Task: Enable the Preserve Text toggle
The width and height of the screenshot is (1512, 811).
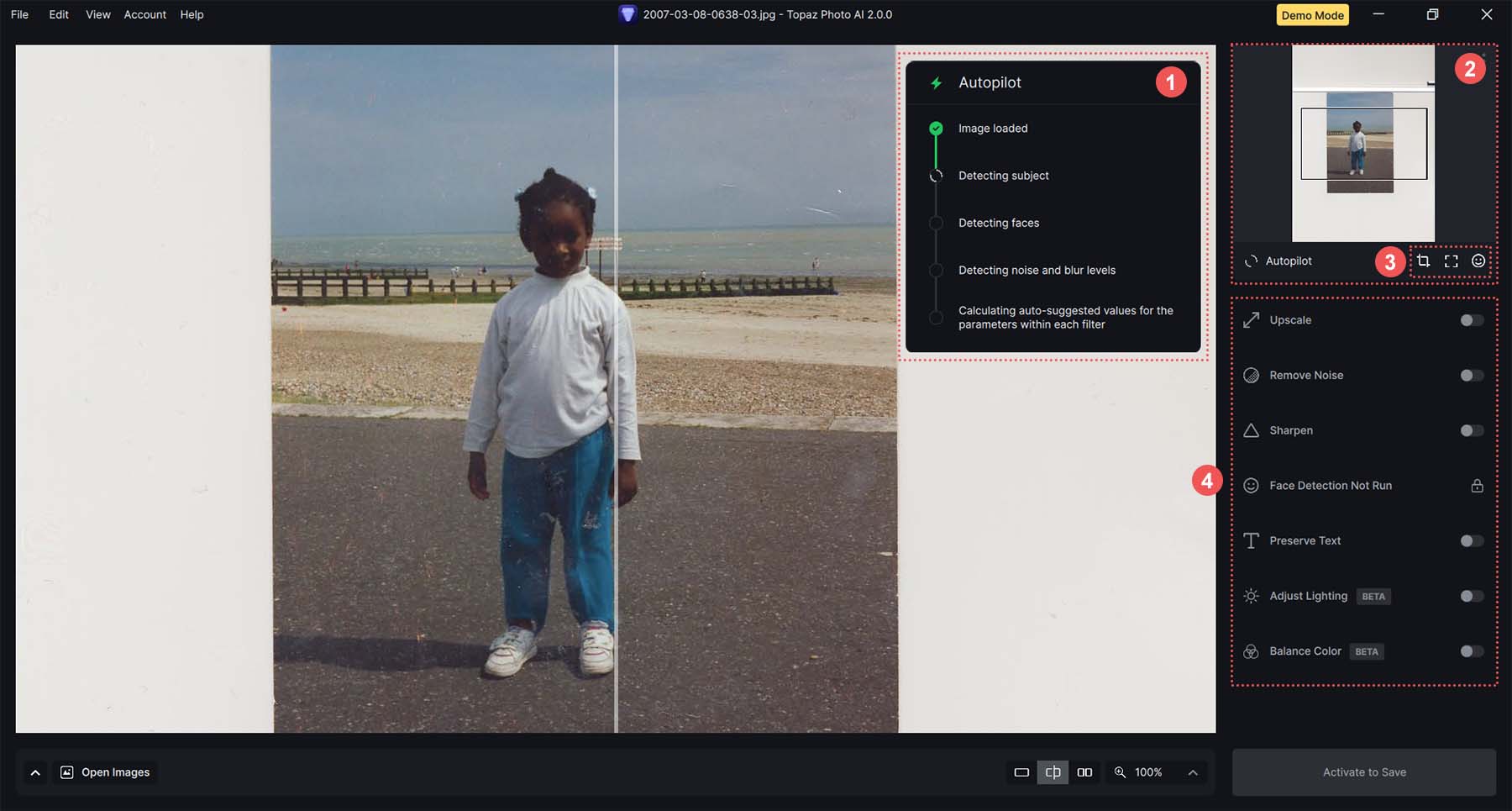Action: tap(1472, 541)
